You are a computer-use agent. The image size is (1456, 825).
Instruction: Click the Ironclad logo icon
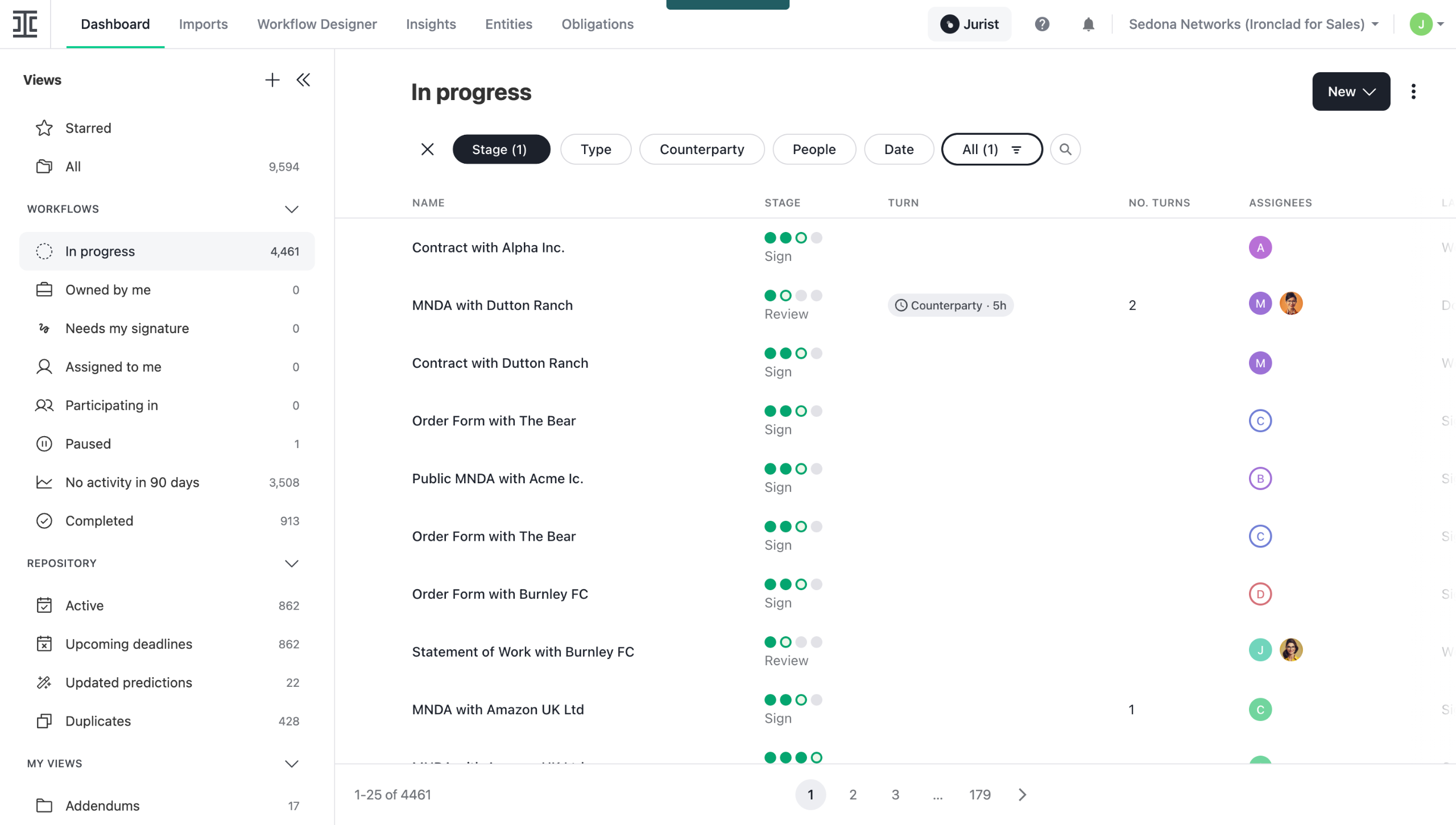tap(25, 24)
